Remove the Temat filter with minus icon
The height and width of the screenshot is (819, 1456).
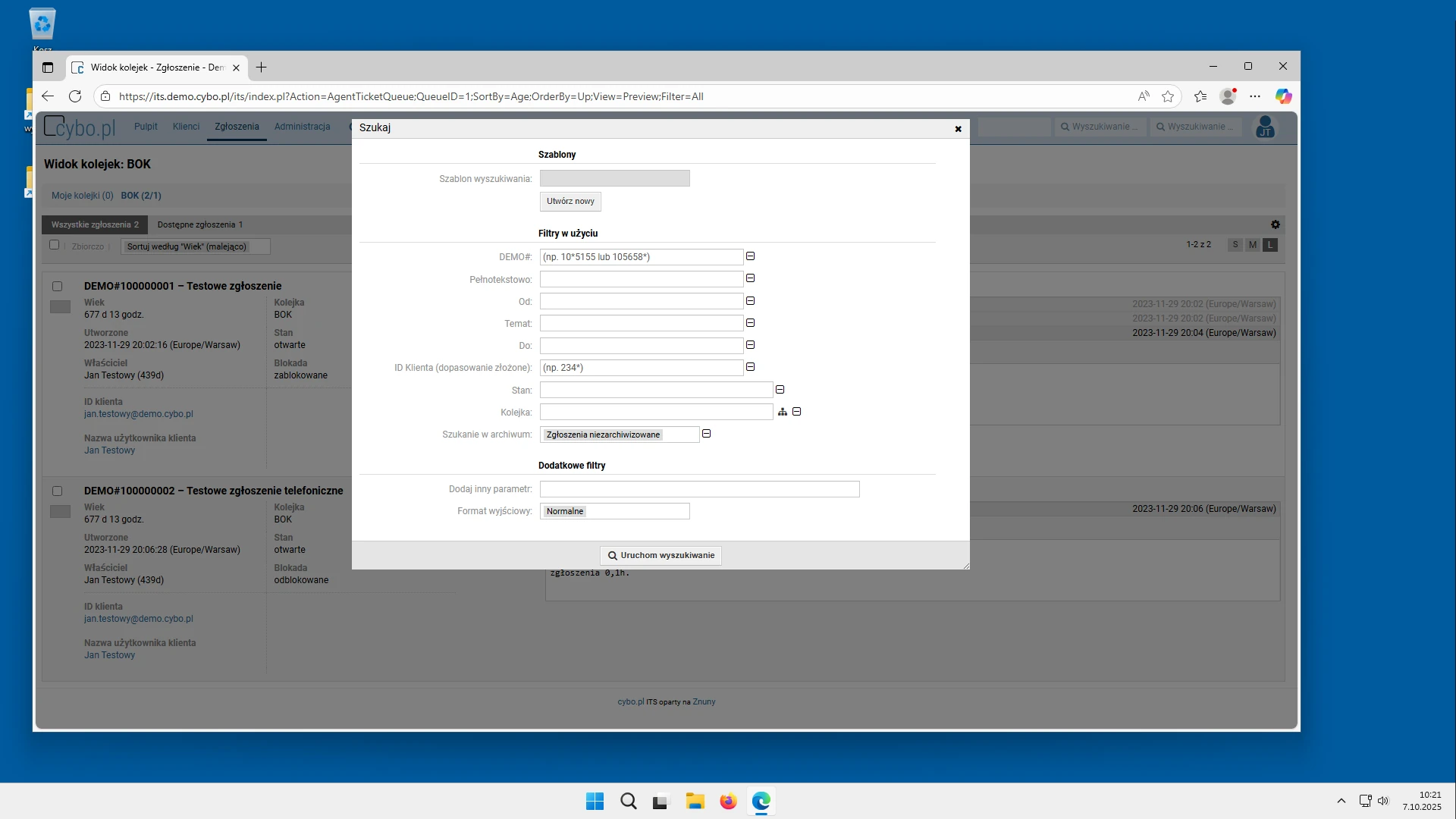750,323
